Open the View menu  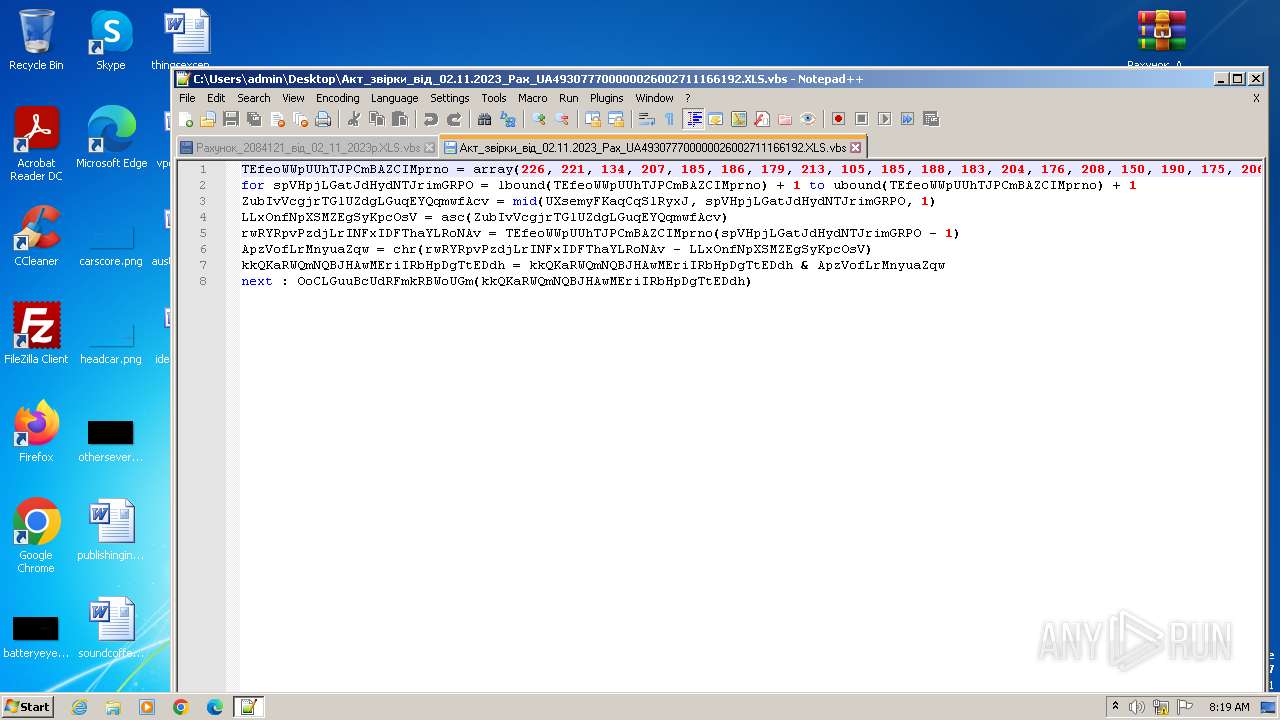pos(293,98)
